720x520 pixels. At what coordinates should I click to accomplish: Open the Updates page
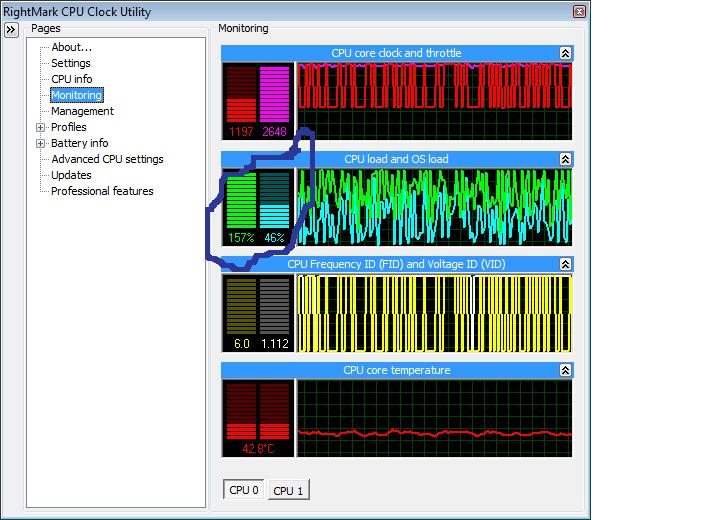71,175
